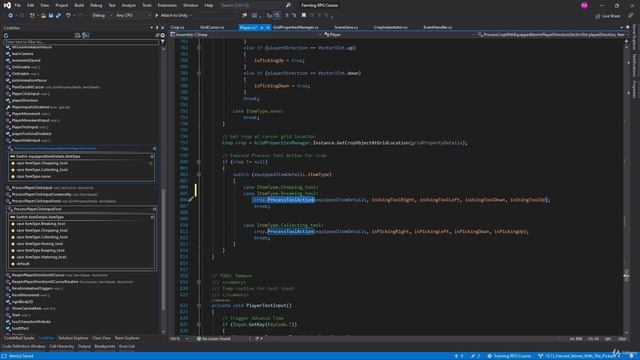The height and width of the screenshot is (360, 640).
Task: Collapse the ProcessPlayerClickInputTool node
Action: coord(154,209)
